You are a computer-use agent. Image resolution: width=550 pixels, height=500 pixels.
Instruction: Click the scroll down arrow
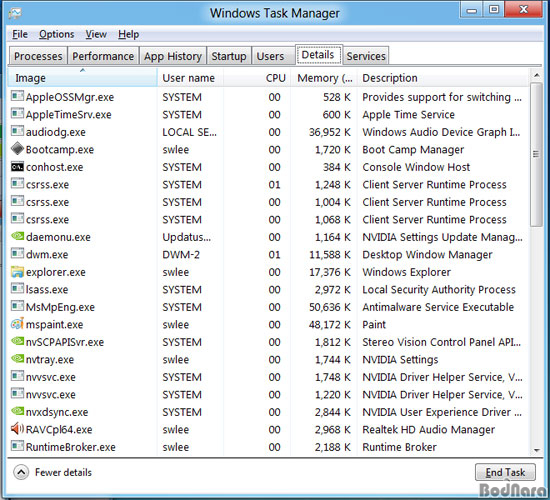(536, 450)
